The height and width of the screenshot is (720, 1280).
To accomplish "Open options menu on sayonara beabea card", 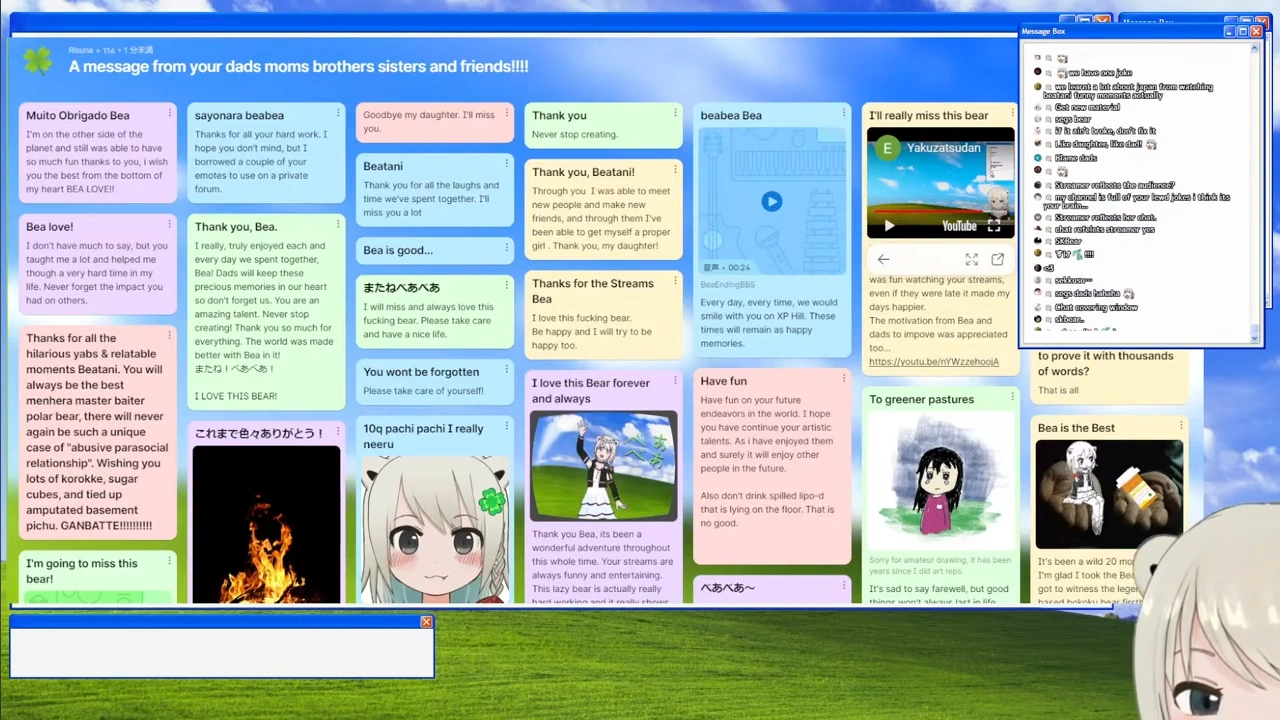I will point(338,112).
